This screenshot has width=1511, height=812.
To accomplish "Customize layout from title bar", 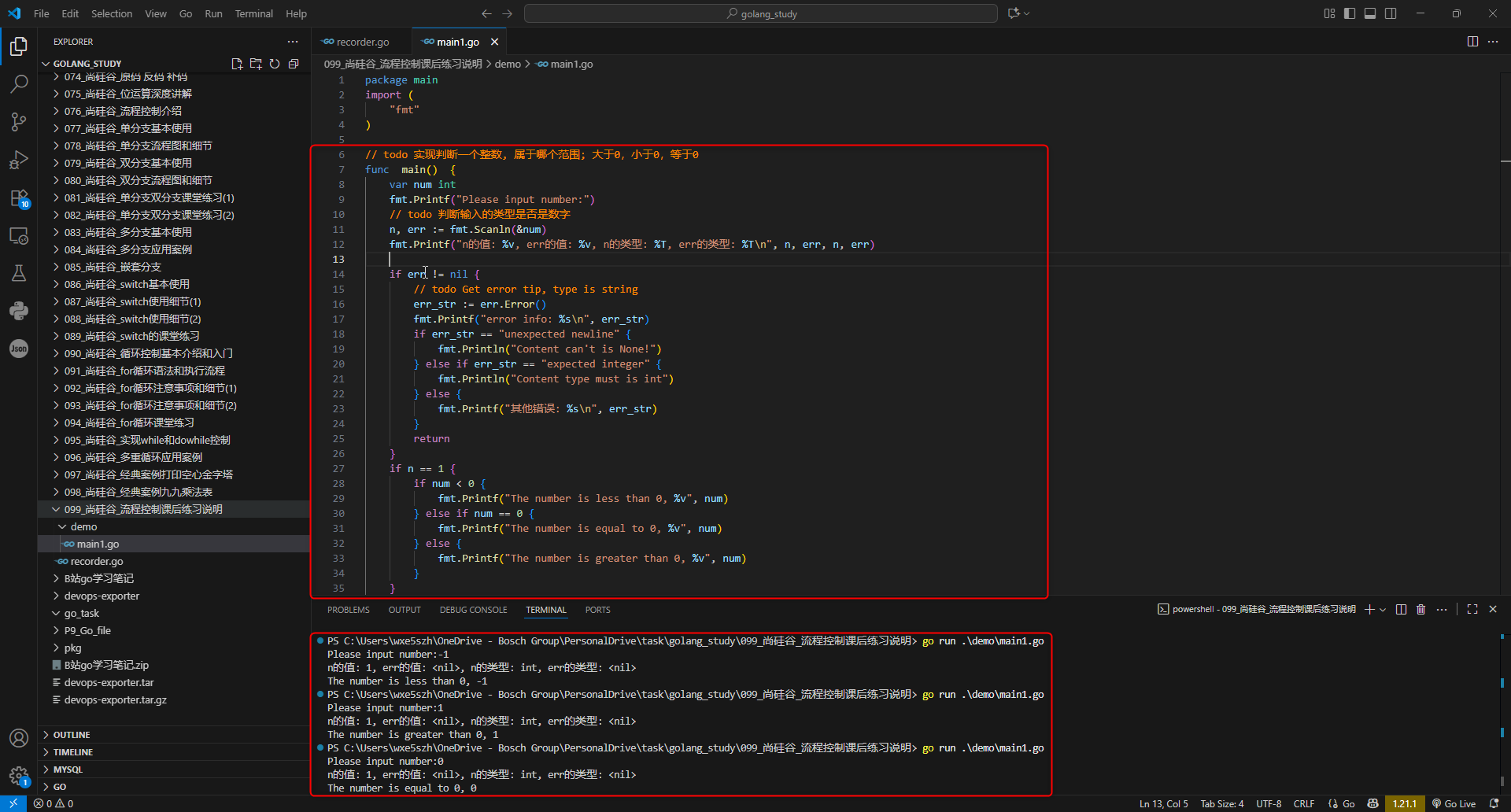I will point(1329,13).
